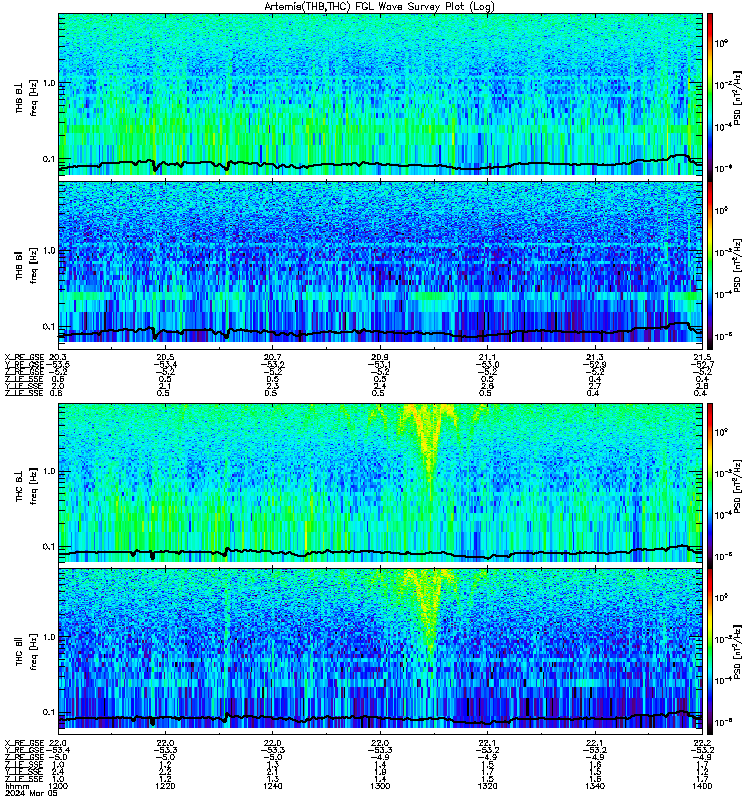The width and height of the screenshot is (750, 800).
Task: Click the PSD [nT²/Hz] label beside THB B-perpendicular color bar
Action: [737, 98]
